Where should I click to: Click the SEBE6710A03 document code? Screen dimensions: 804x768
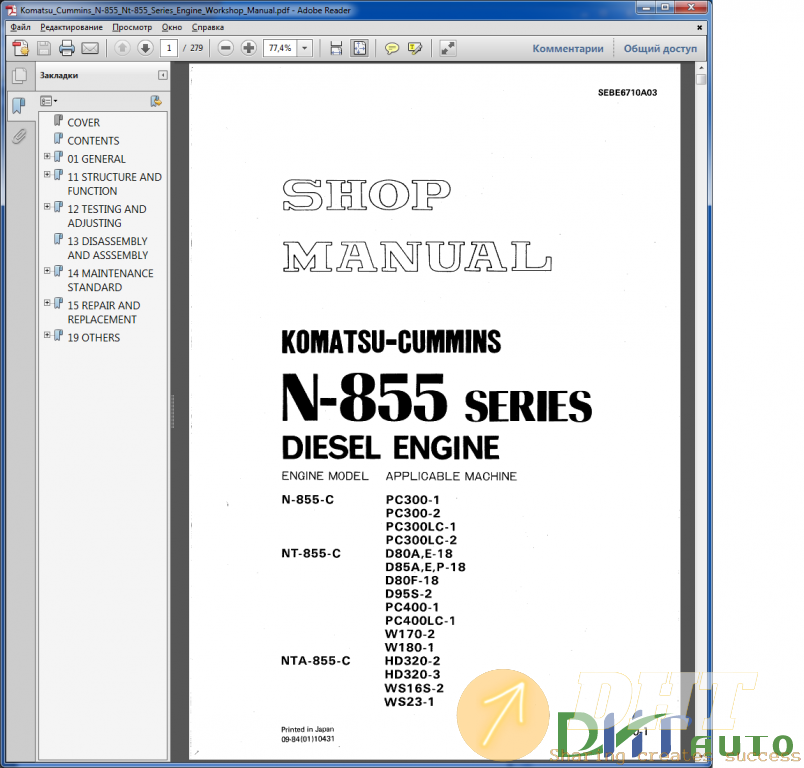click(x=627, y=92)
